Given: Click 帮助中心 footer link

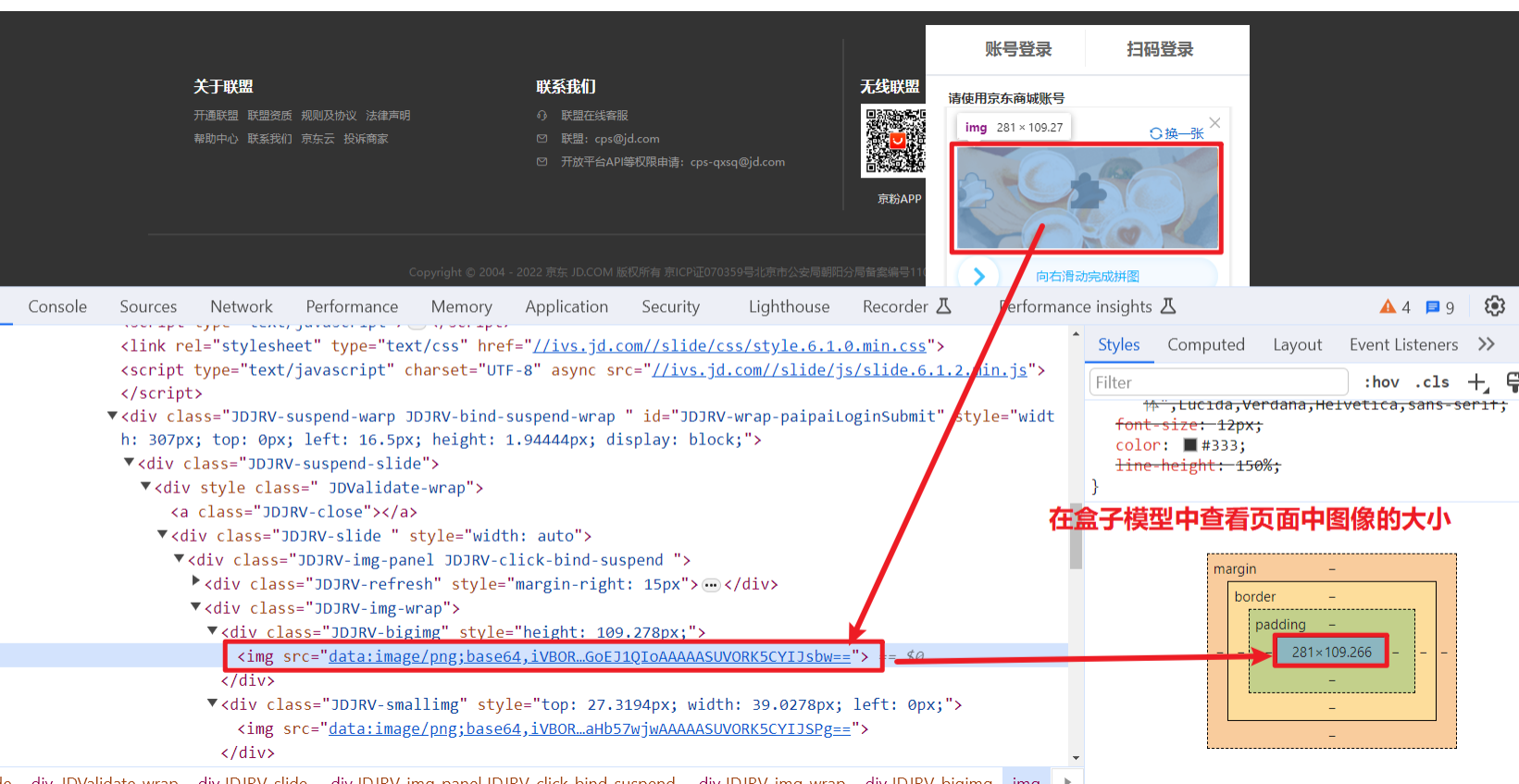Looking at the screenshot, I should click(216, 139).
